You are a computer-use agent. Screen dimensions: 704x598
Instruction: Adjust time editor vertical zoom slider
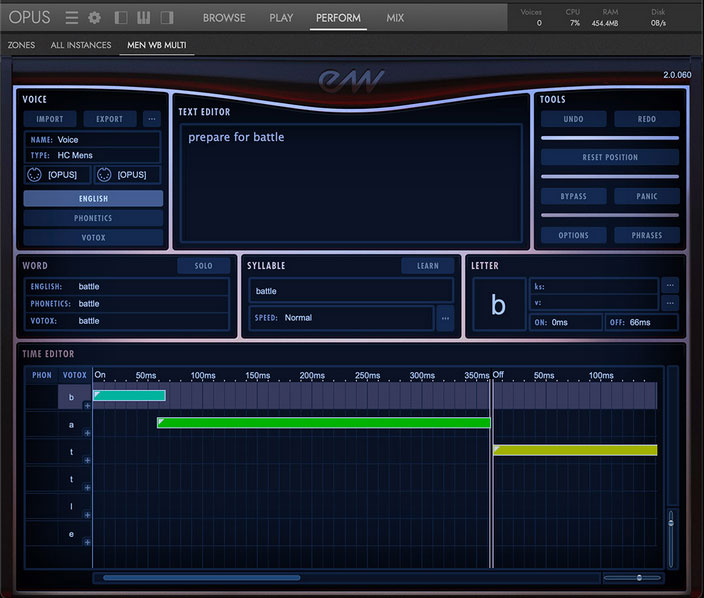point(671,523)
